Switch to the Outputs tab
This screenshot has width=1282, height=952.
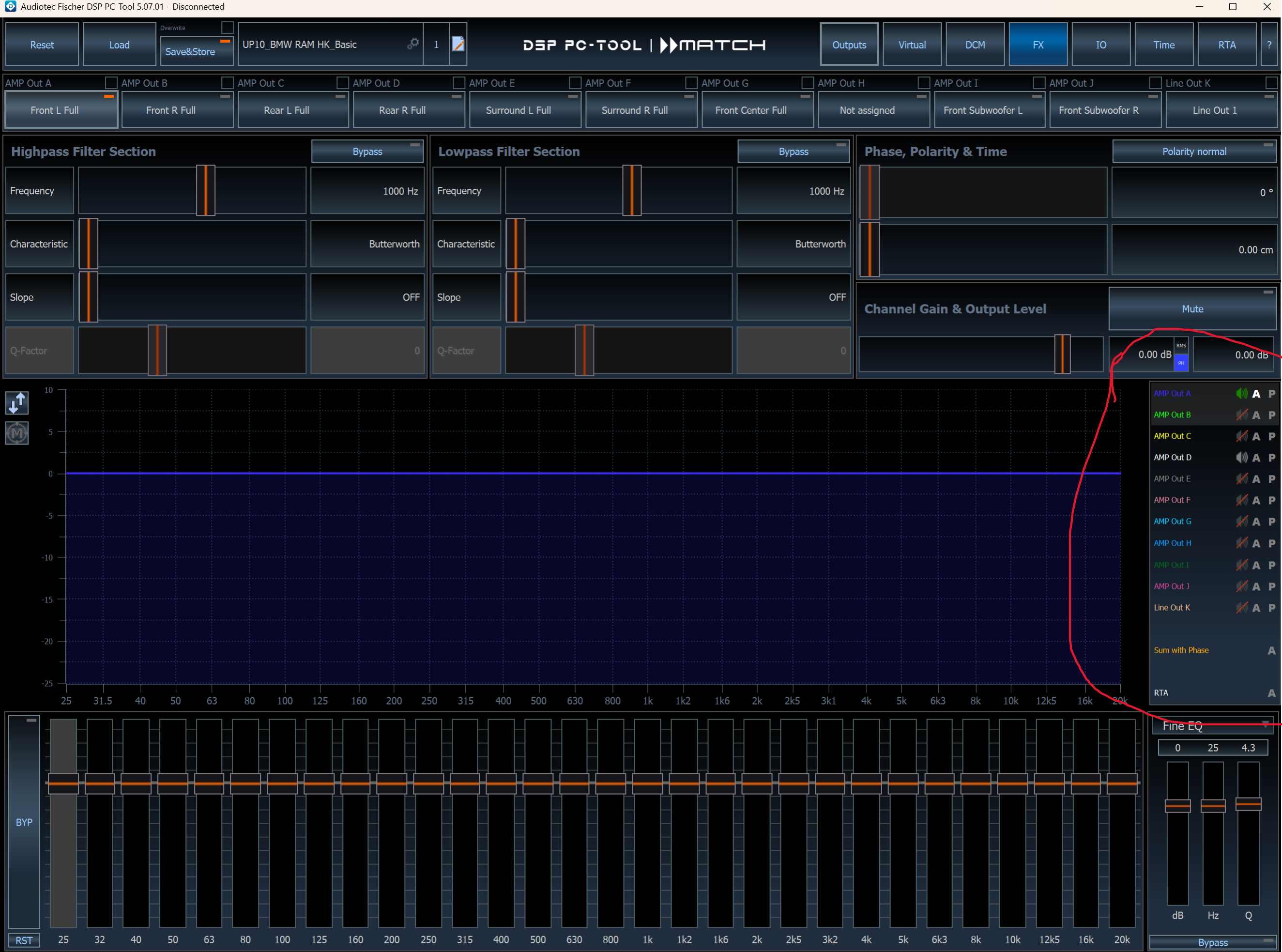point(848,45)
